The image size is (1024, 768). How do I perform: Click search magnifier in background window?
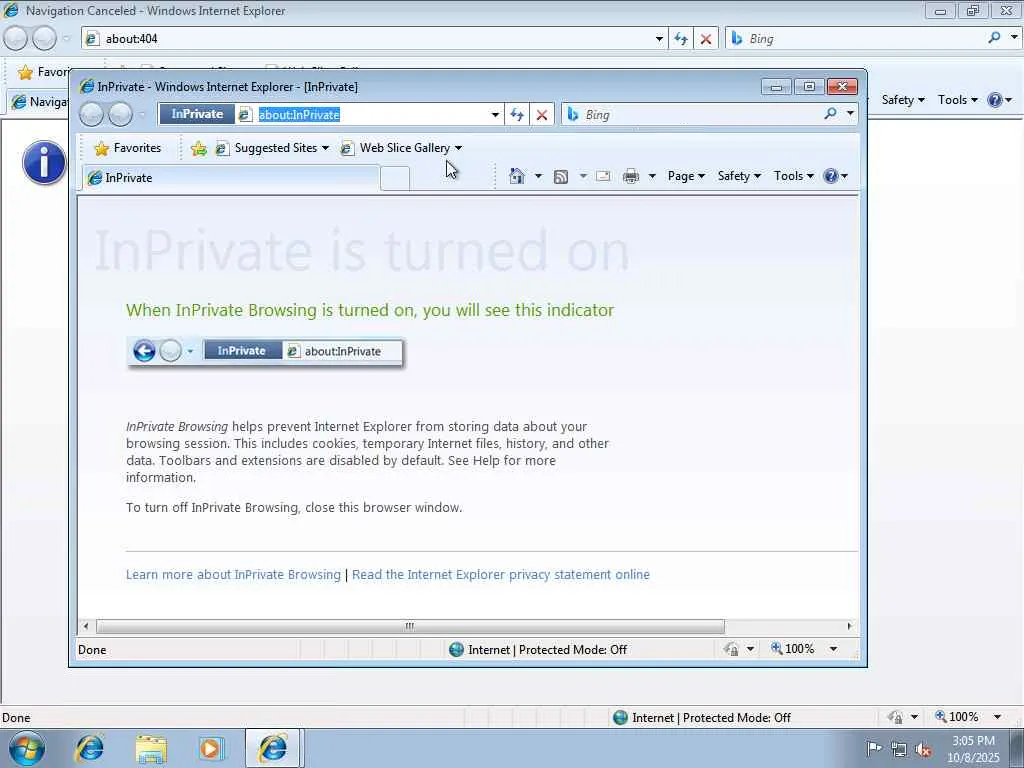pyautogui.click(x=994, y=38)
